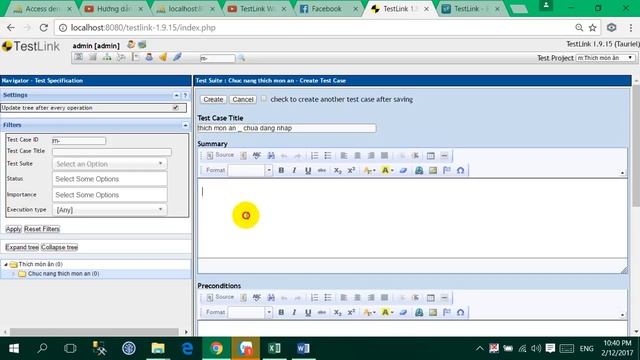The width and height of the screenshot is (640, 360).
Task: Remove formatting with eraser in Summary editor
Action: click(403, 170)
